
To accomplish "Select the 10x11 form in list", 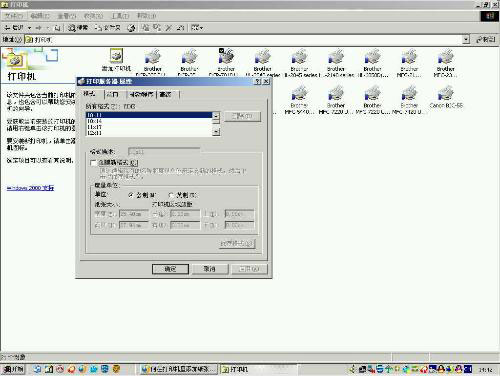I will [149, 115].
